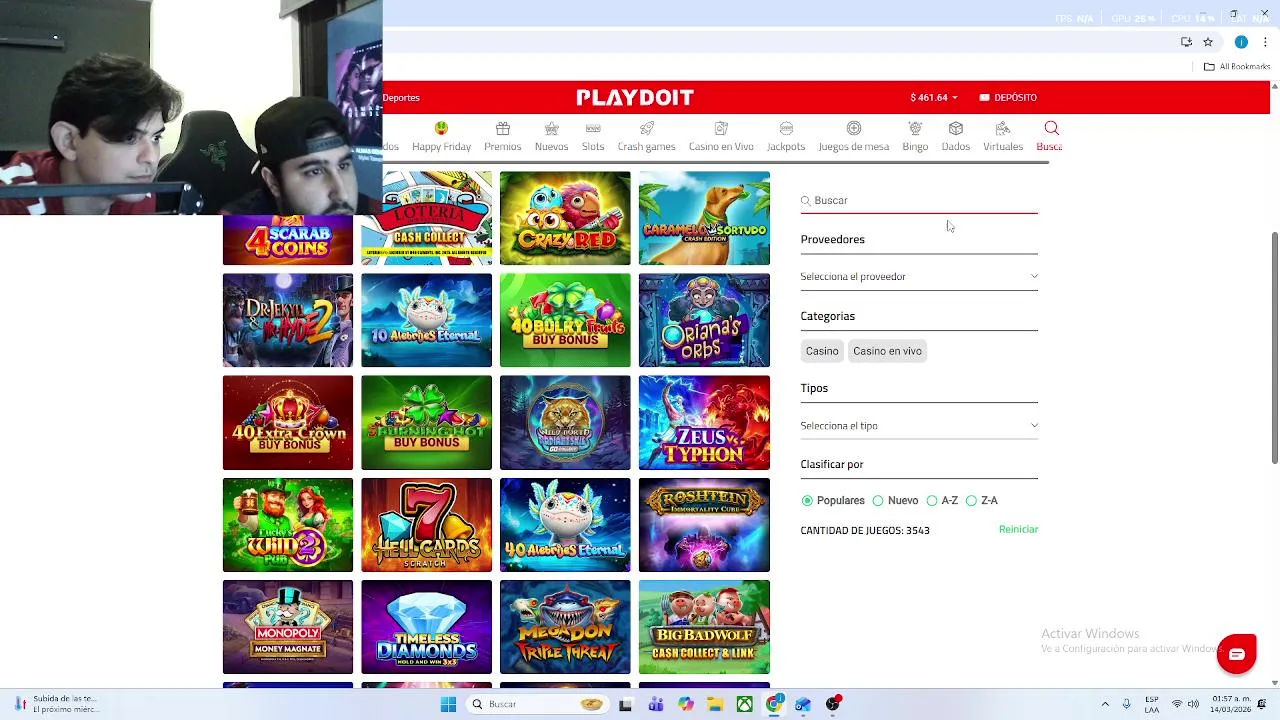Click the Windows taskbar Buscar search box
1280x720 pixels.
pyautogui.click(x=539, y=704)
